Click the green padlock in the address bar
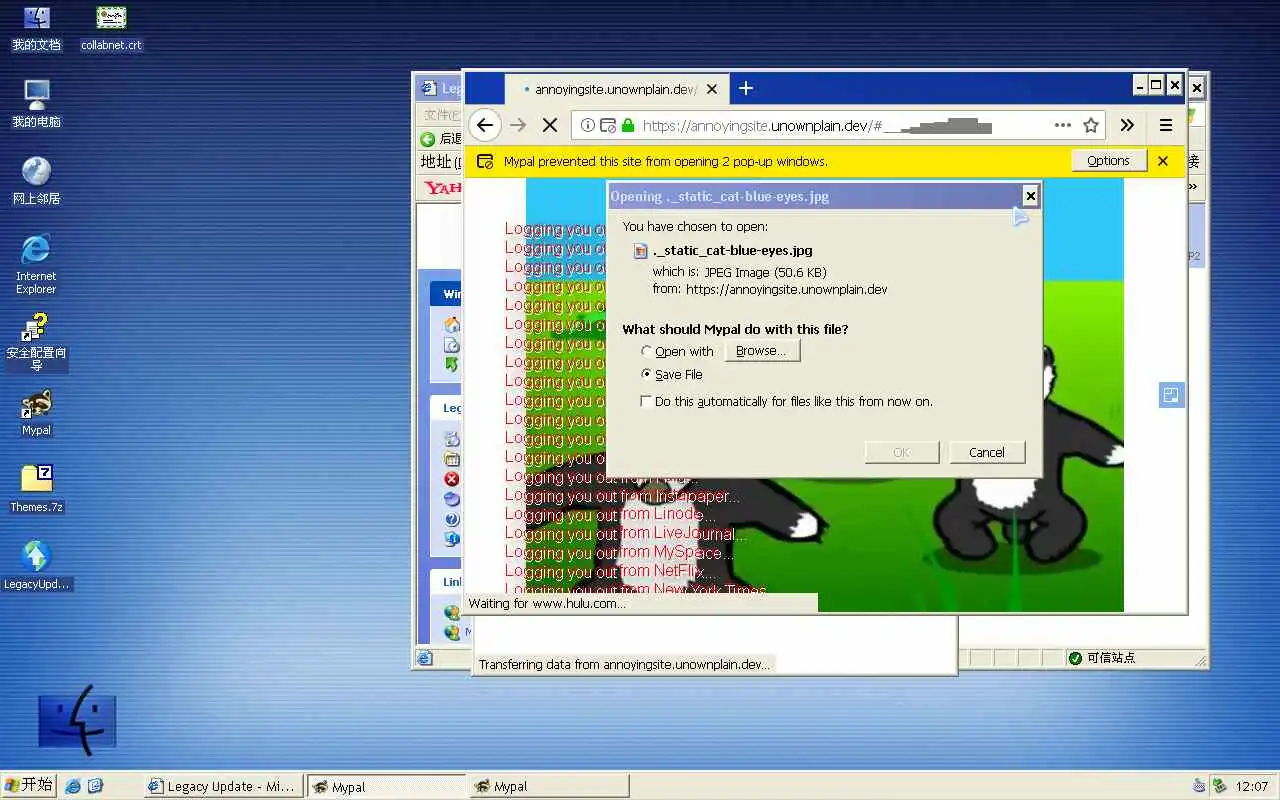 (x=628, y=125)
